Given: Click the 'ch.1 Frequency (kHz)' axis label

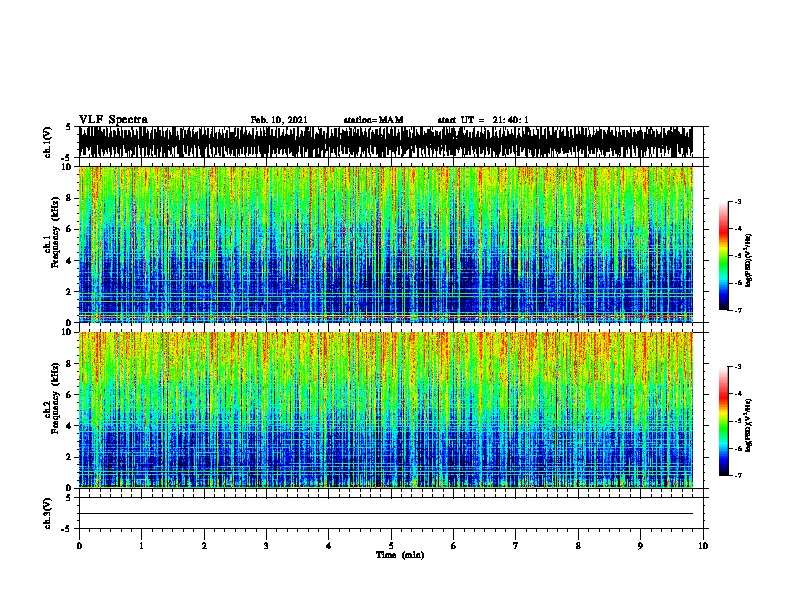Looking at the screenshot, I should point(52,231).
